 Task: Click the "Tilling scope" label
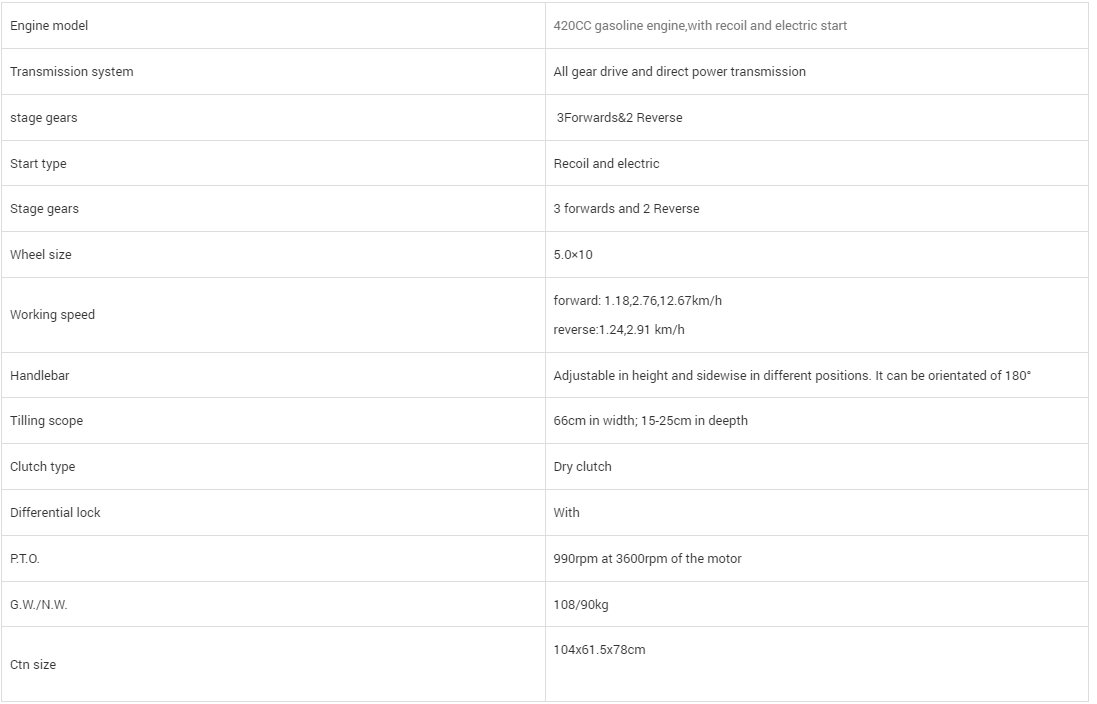click(46, 421)
